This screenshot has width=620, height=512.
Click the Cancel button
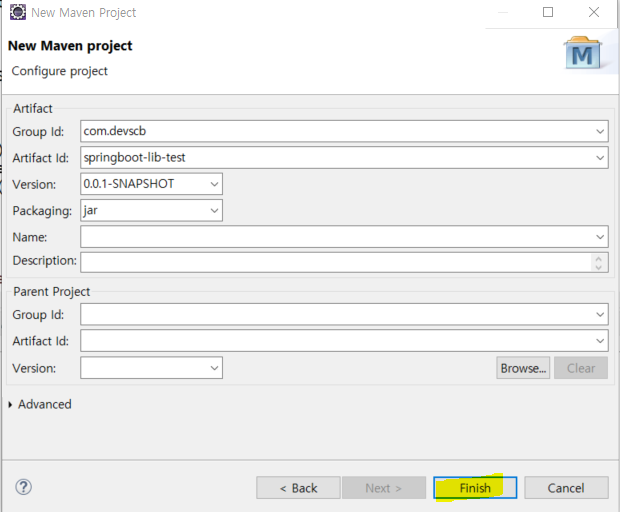tap(566, 487)
